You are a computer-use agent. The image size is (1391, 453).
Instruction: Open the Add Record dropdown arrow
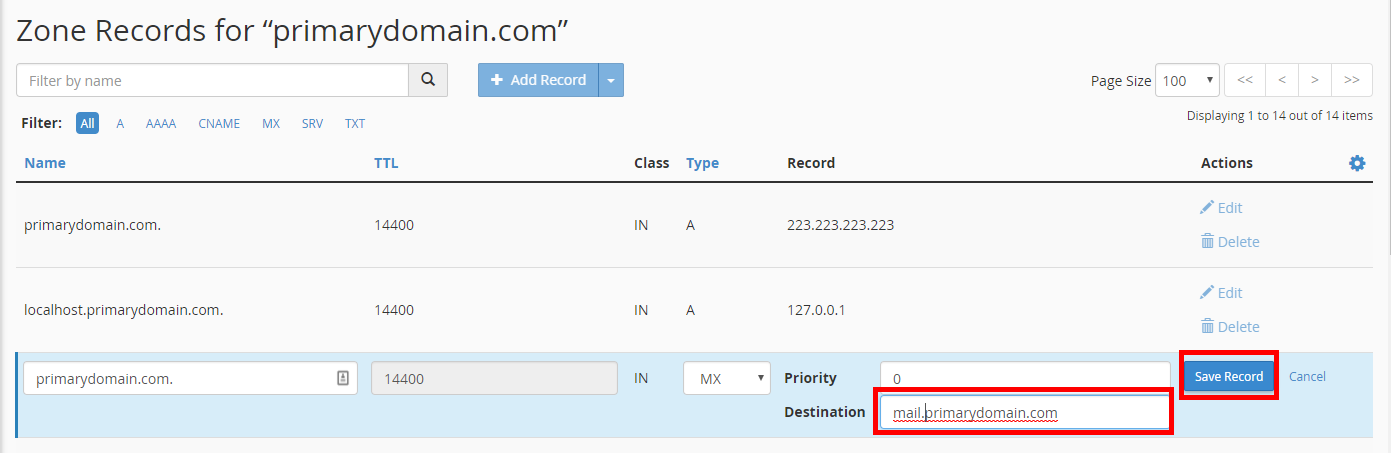pos(611,80)
